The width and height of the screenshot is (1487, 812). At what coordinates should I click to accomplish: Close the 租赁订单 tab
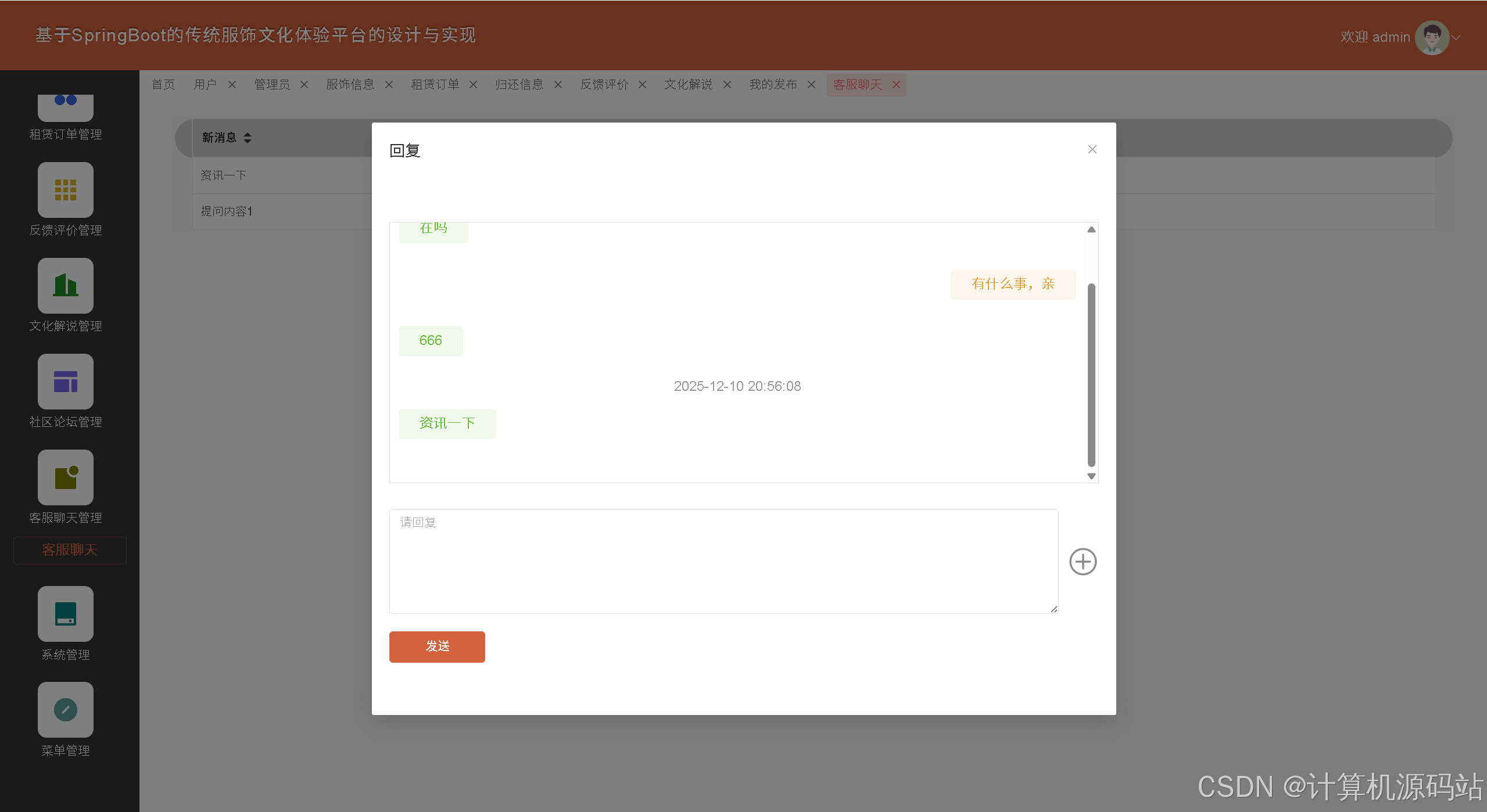click(x=473, y=85)
